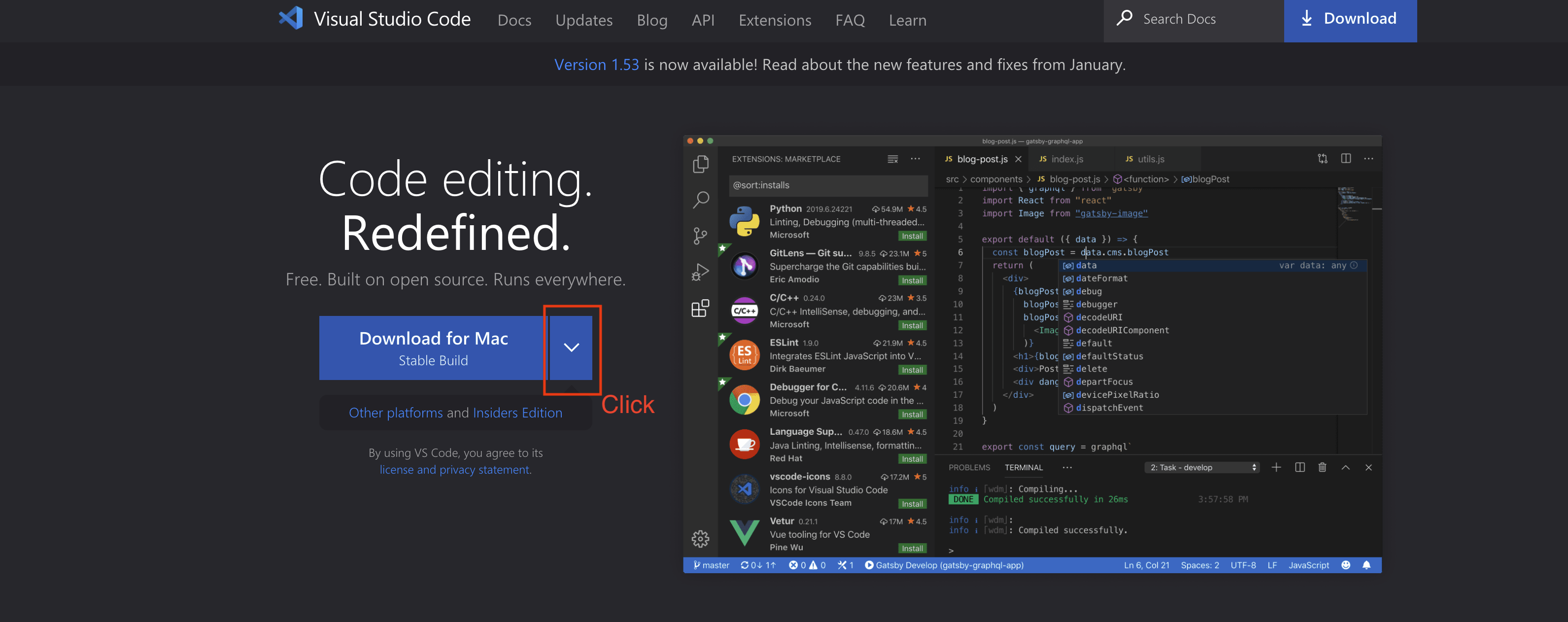This screenshot has width=1568, height=622.
Task: Open the Manage gear icon in activity bar
Action: (x=701, y=538)
